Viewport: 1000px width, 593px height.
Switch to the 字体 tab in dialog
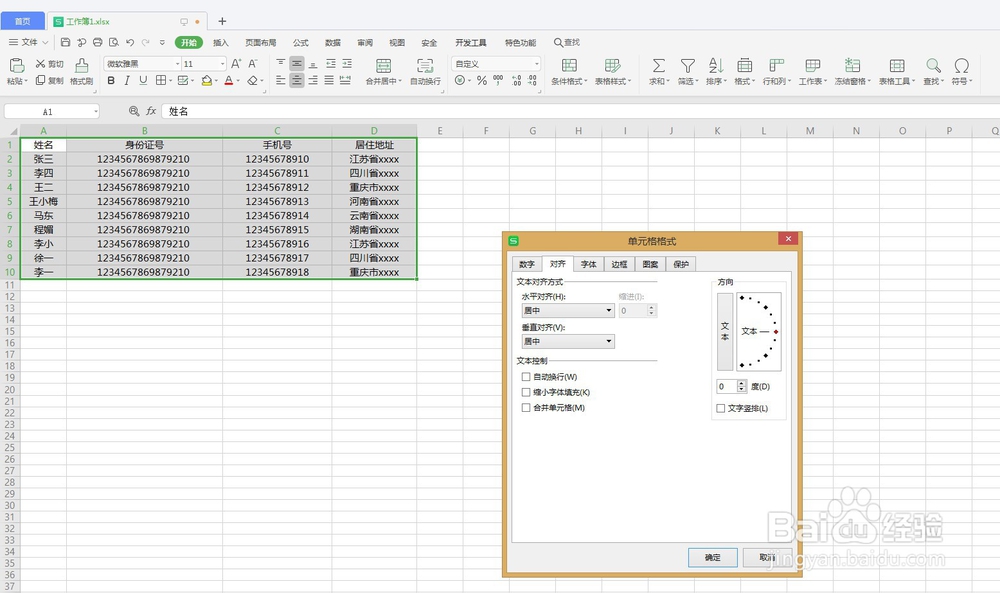point(589,264)
